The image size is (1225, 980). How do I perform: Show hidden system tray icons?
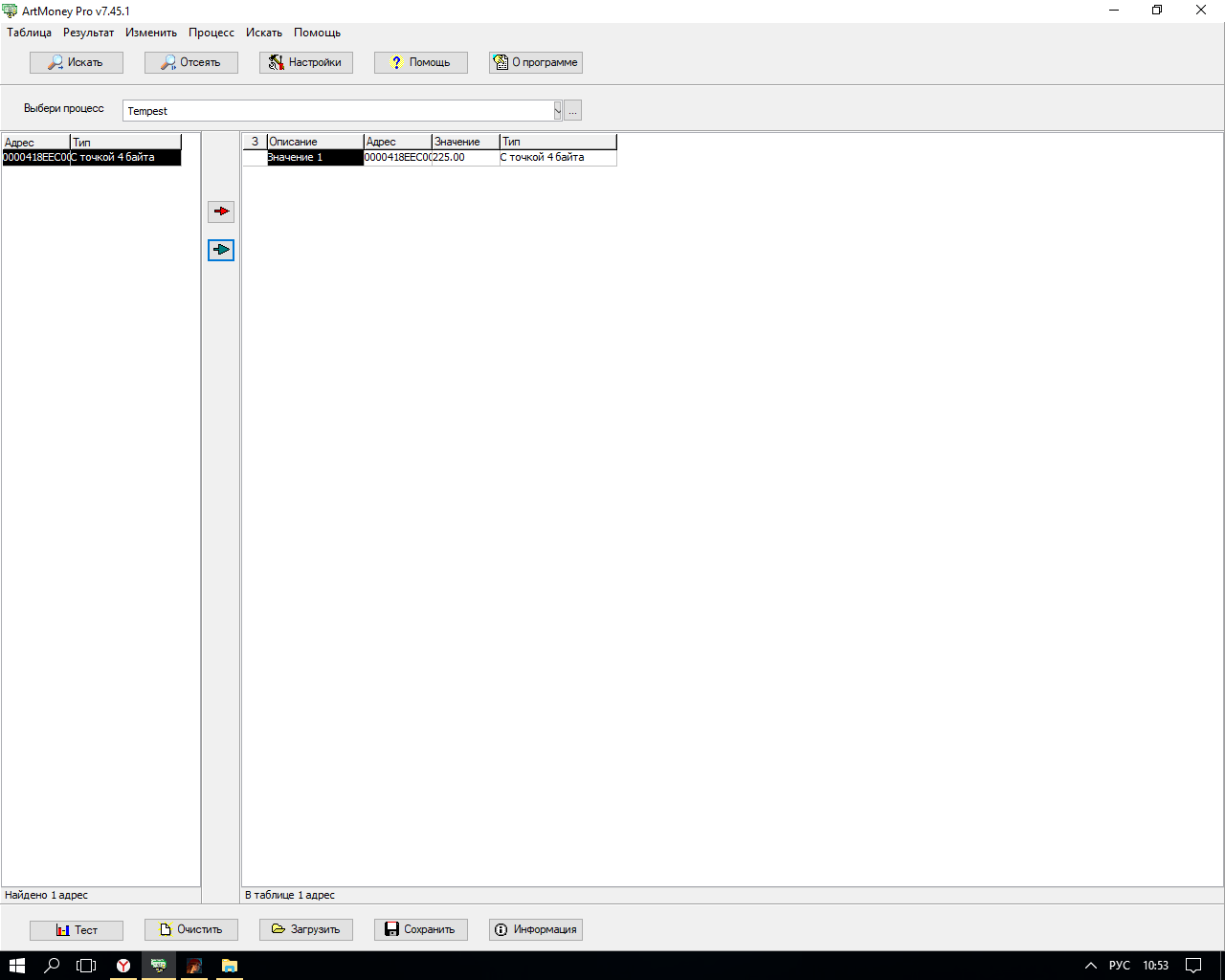pos(1090,966)
